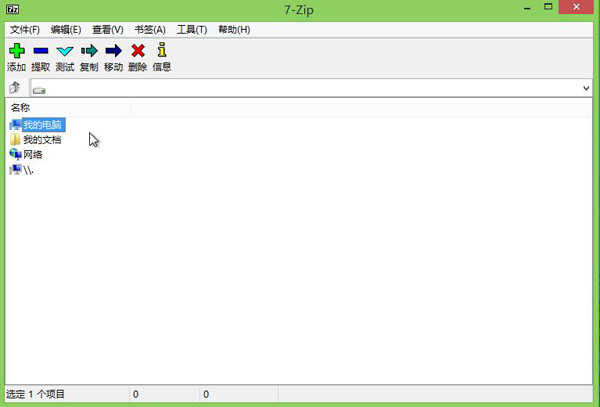This screenshot has height=407, width=600.
Task: Open the Bookmarks menu 书签(A)
Action: tap(150, 30)
